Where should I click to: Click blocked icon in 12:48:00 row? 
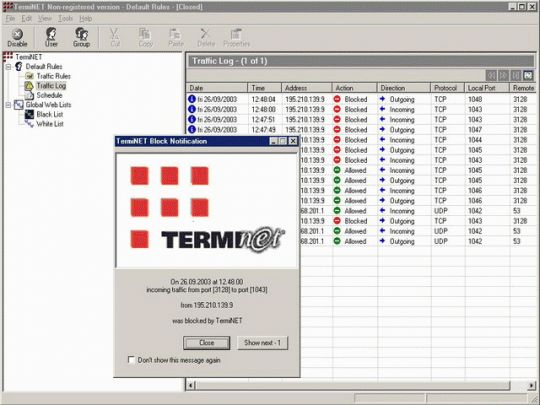pyautogui.click(x=337, y=109)
